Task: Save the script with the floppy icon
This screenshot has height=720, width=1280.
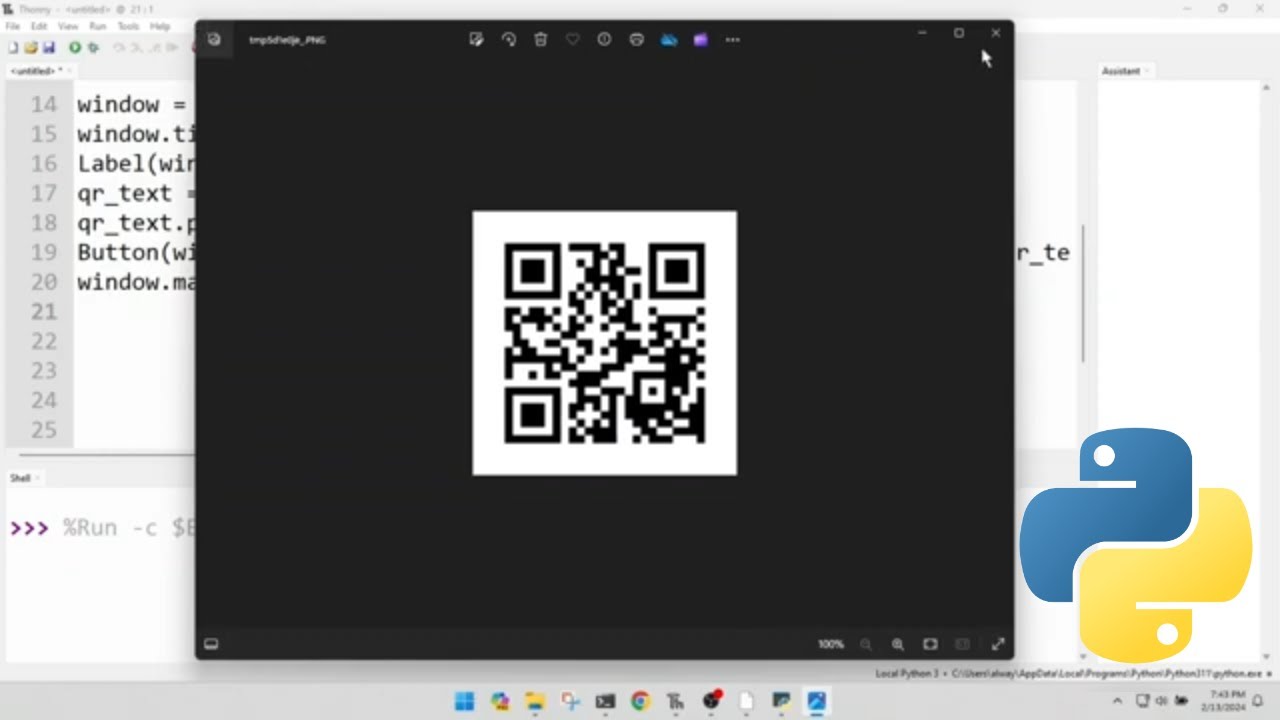Action: 47,47
